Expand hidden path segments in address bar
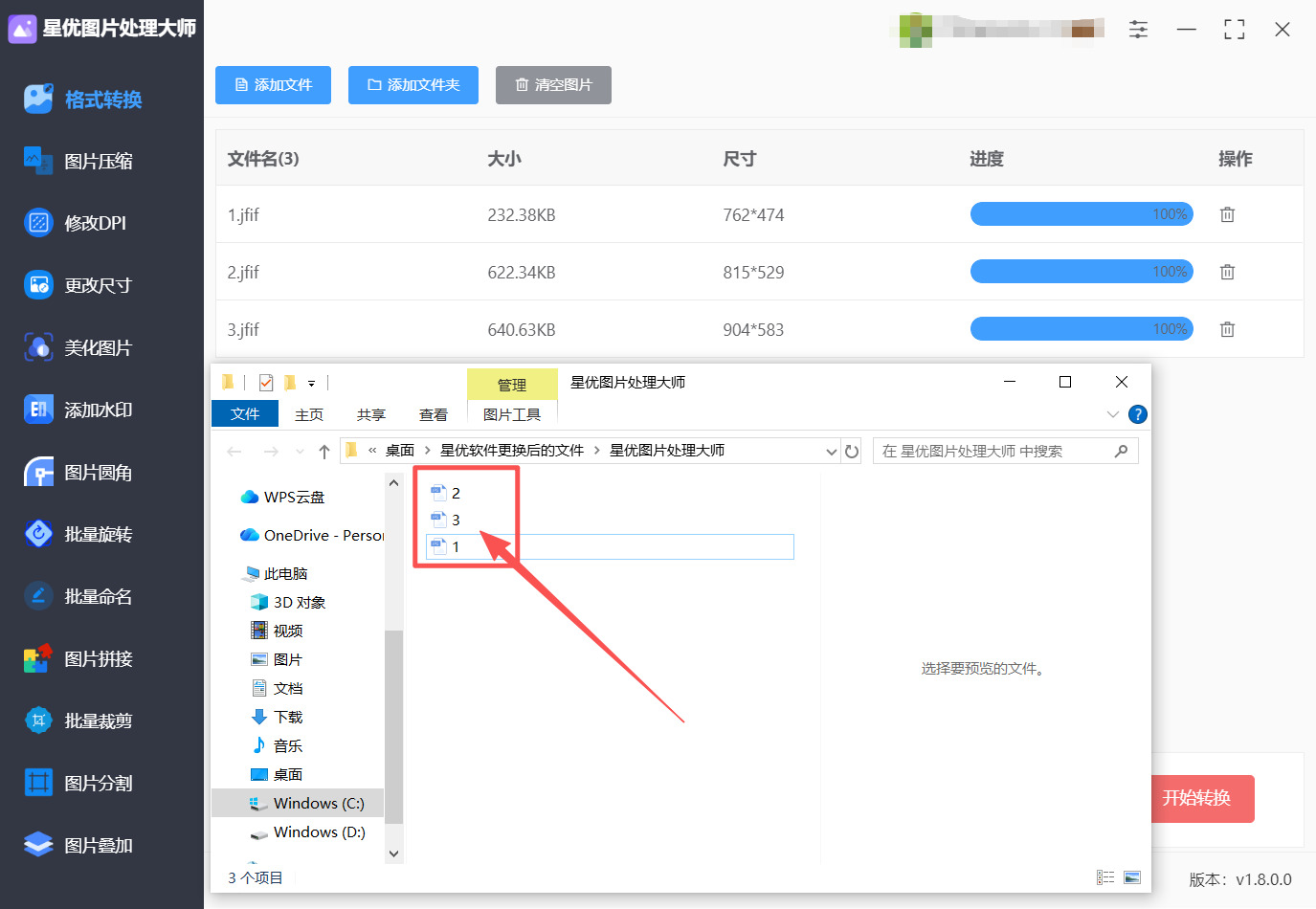Viewport: 1316px width, 909px height. coord(372,451)
